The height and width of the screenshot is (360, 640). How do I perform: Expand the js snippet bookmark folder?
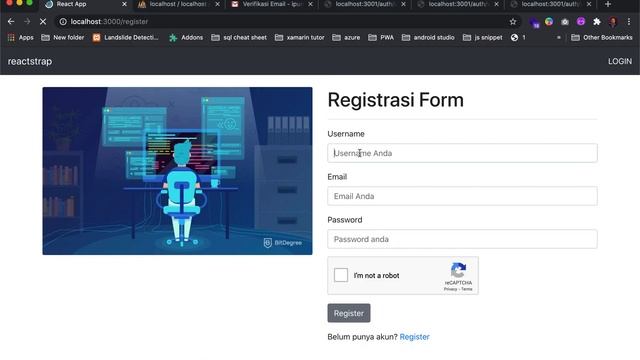(482, 38)
